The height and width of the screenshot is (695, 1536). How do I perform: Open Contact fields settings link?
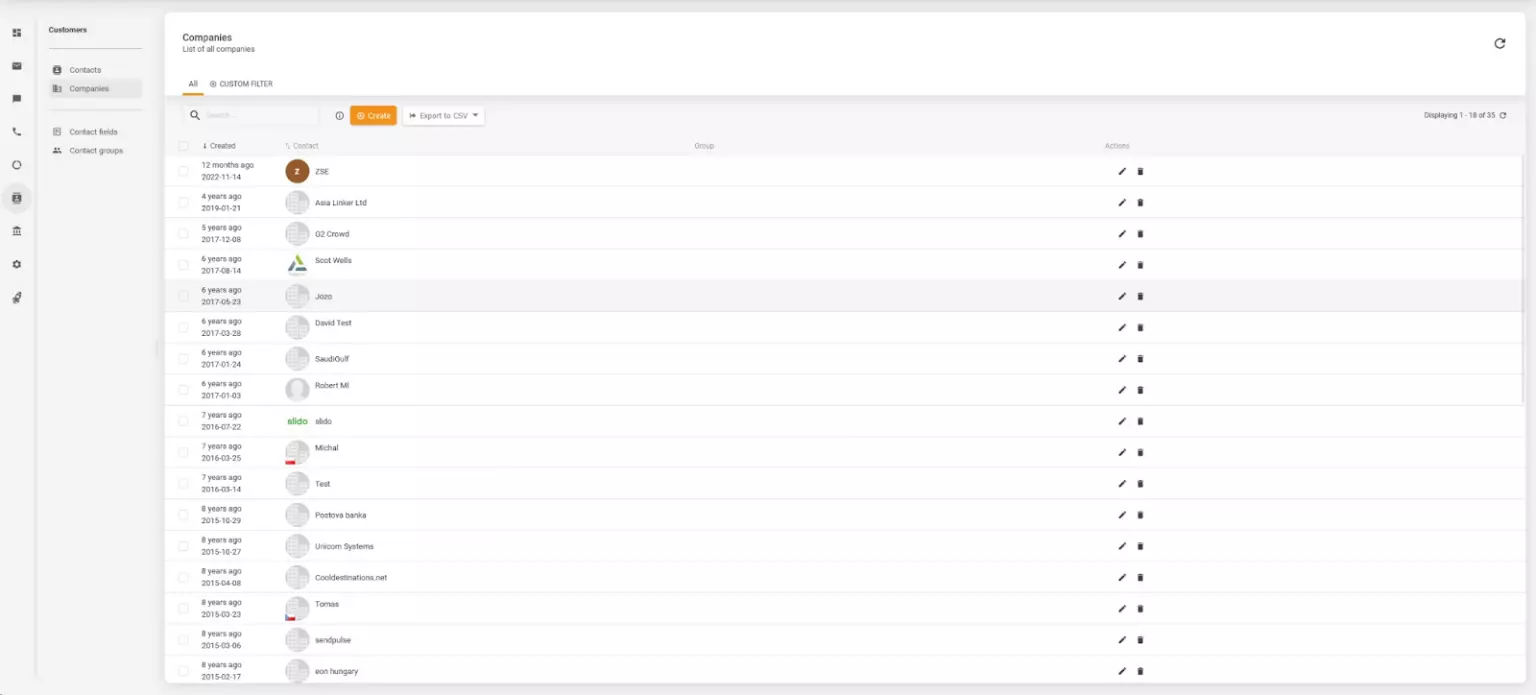[x=93, y=131]
